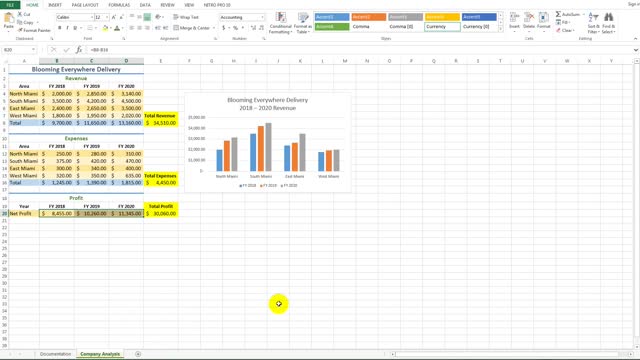The image size is (640, 360).
Task: Click the Increase Indent icon
Action: pos(165,28)
